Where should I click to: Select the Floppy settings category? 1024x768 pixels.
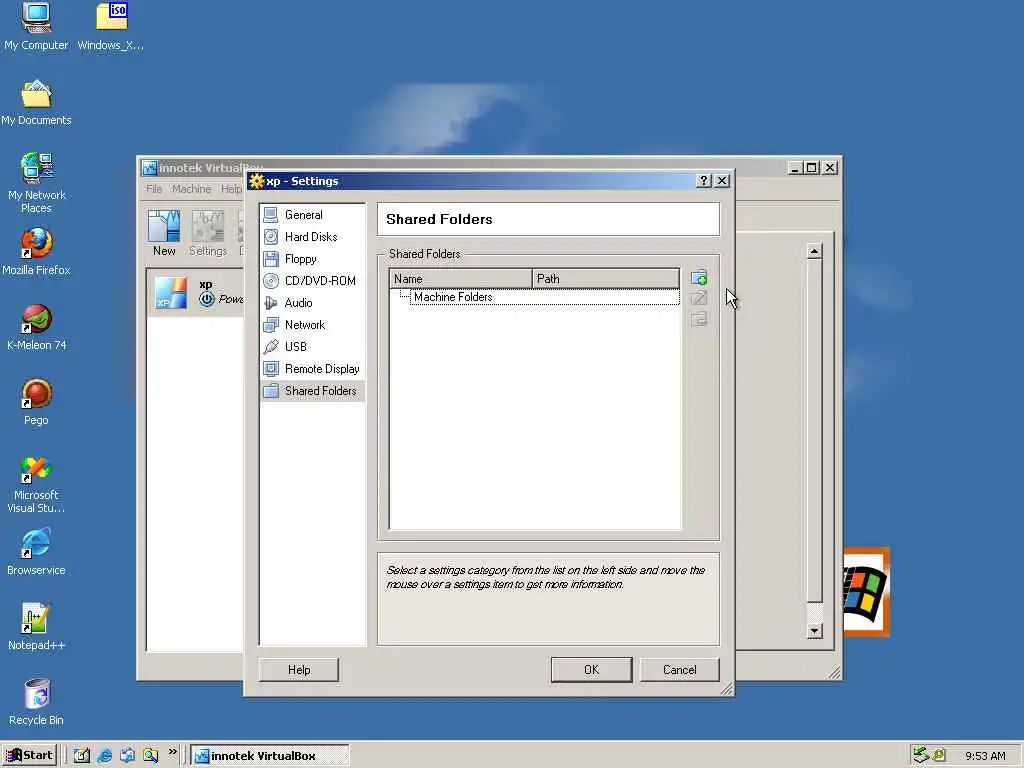point(312,259)
